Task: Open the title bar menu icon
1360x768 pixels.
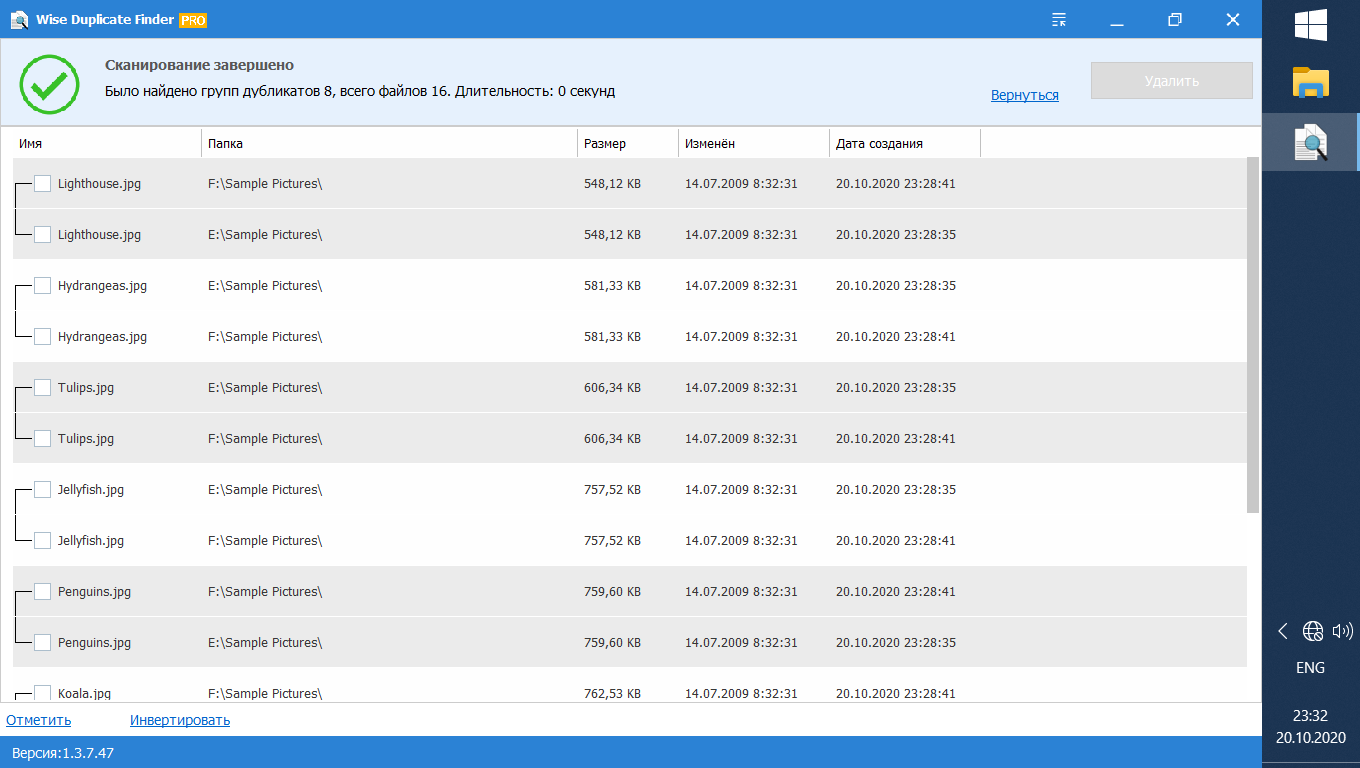Action: point(1060,20)
